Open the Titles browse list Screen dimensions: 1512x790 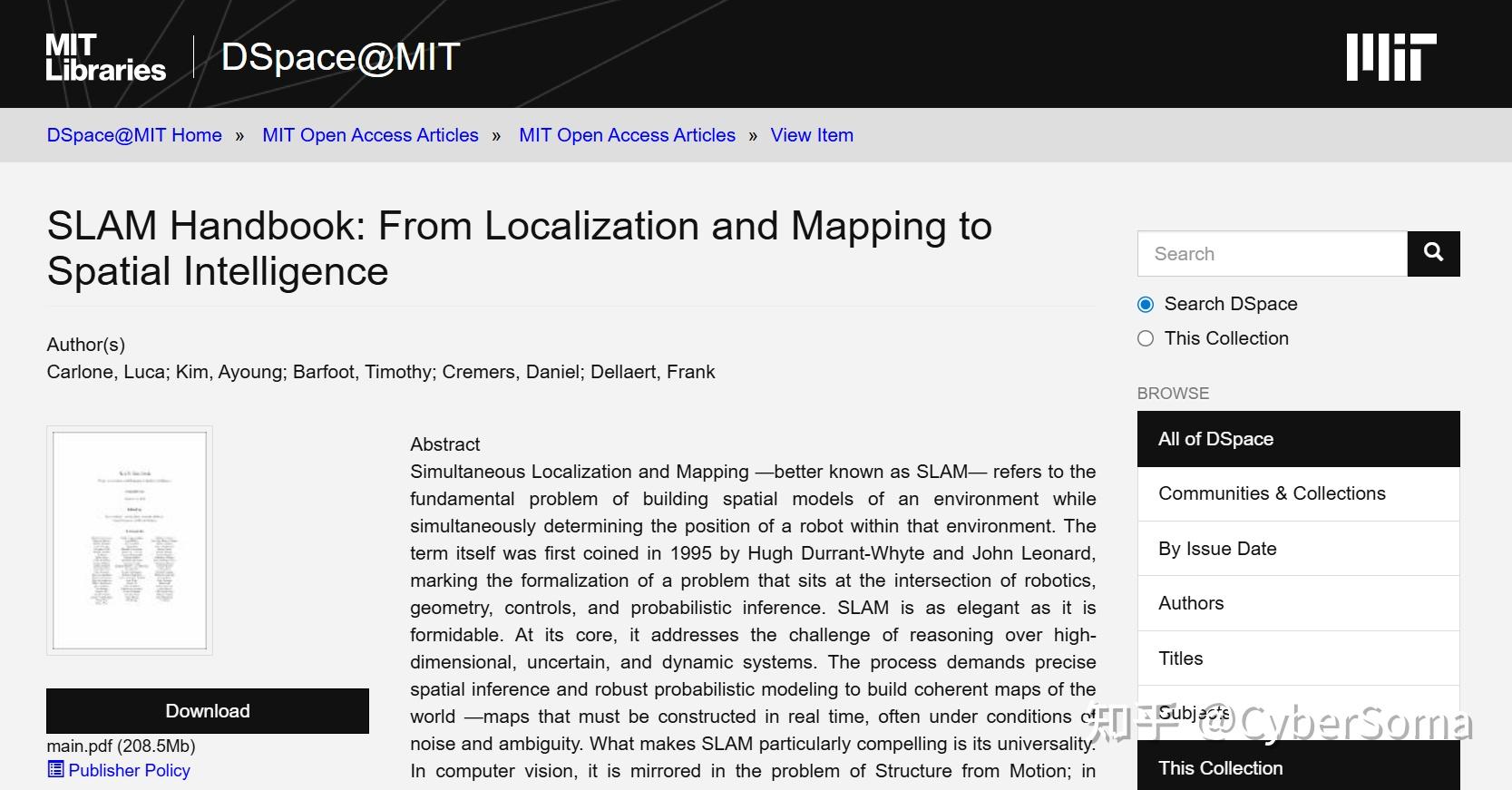[1298, 658]
